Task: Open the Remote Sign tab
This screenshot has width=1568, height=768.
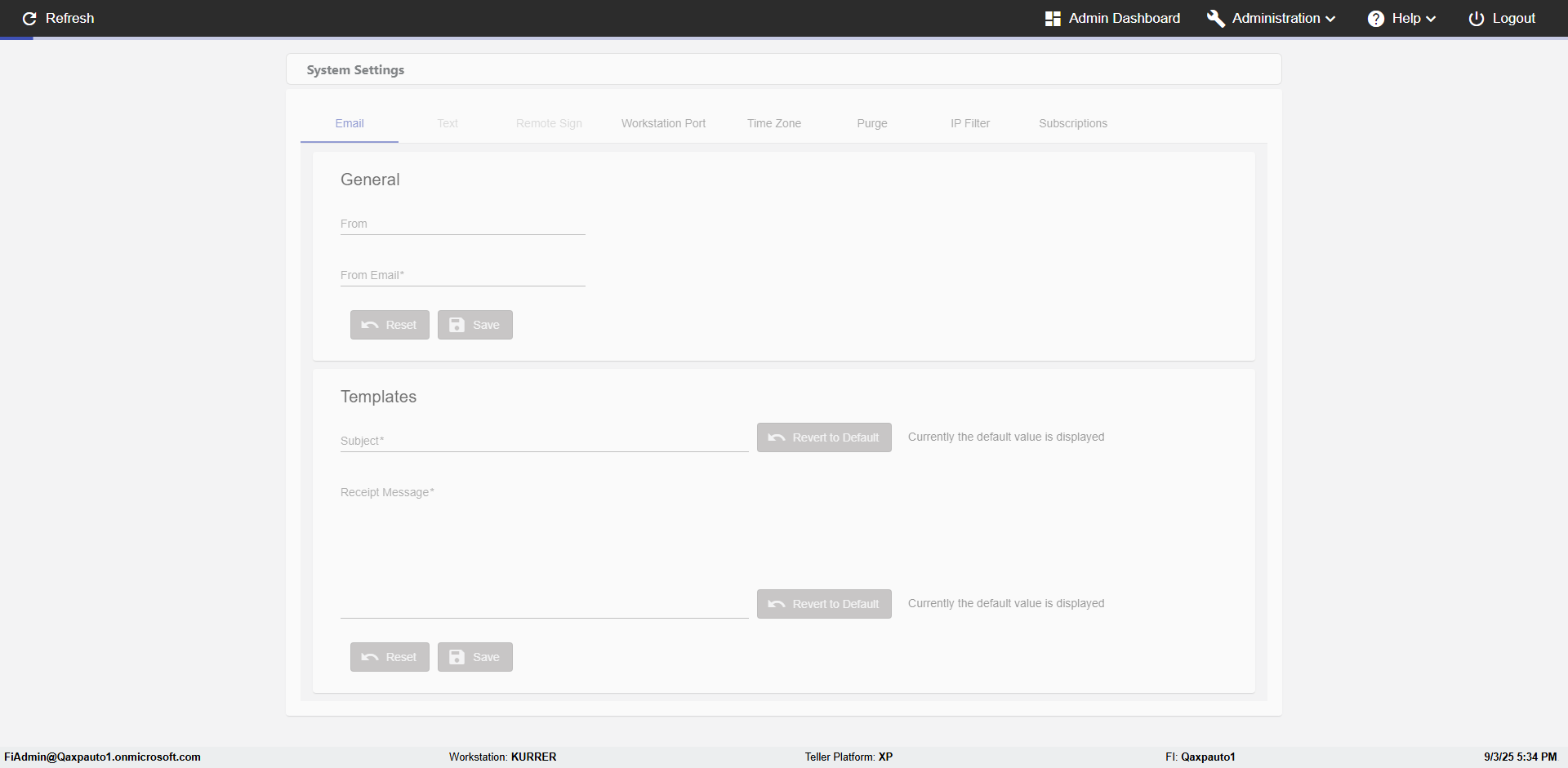Action: [x=549, y=123]
